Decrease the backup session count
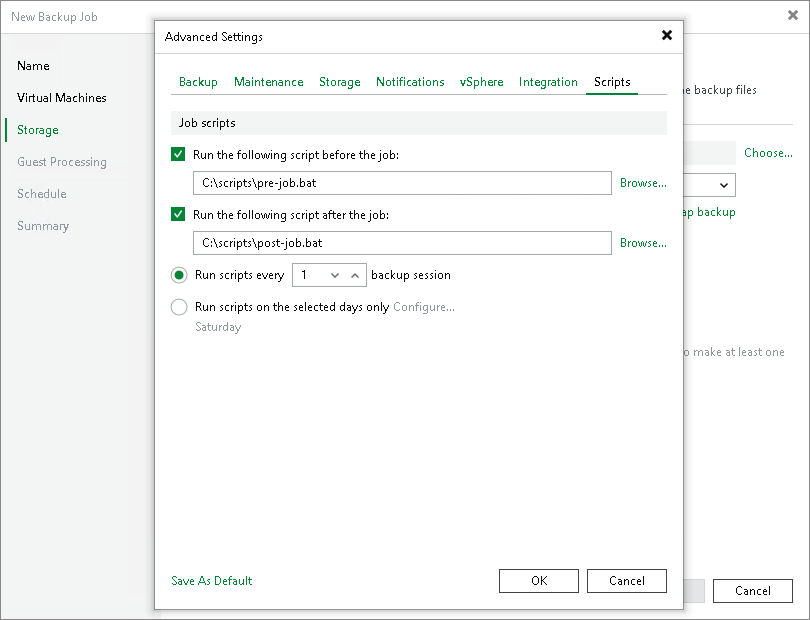Image resolution: width=810 pixels, height=620 pixels. [x=335, y=275]
